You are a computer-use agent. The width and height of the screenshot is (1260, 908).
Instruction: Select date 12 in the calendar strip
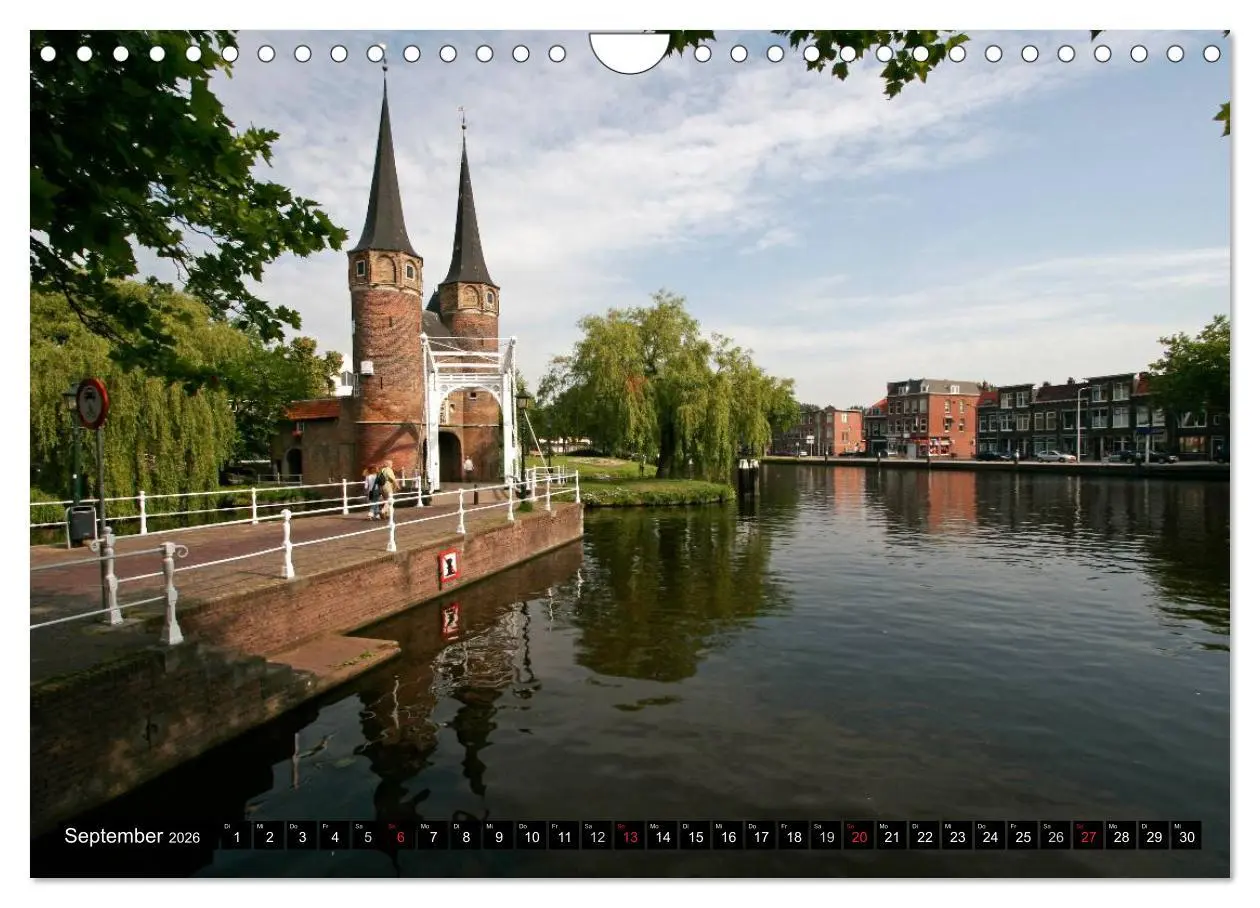[597, 836]
